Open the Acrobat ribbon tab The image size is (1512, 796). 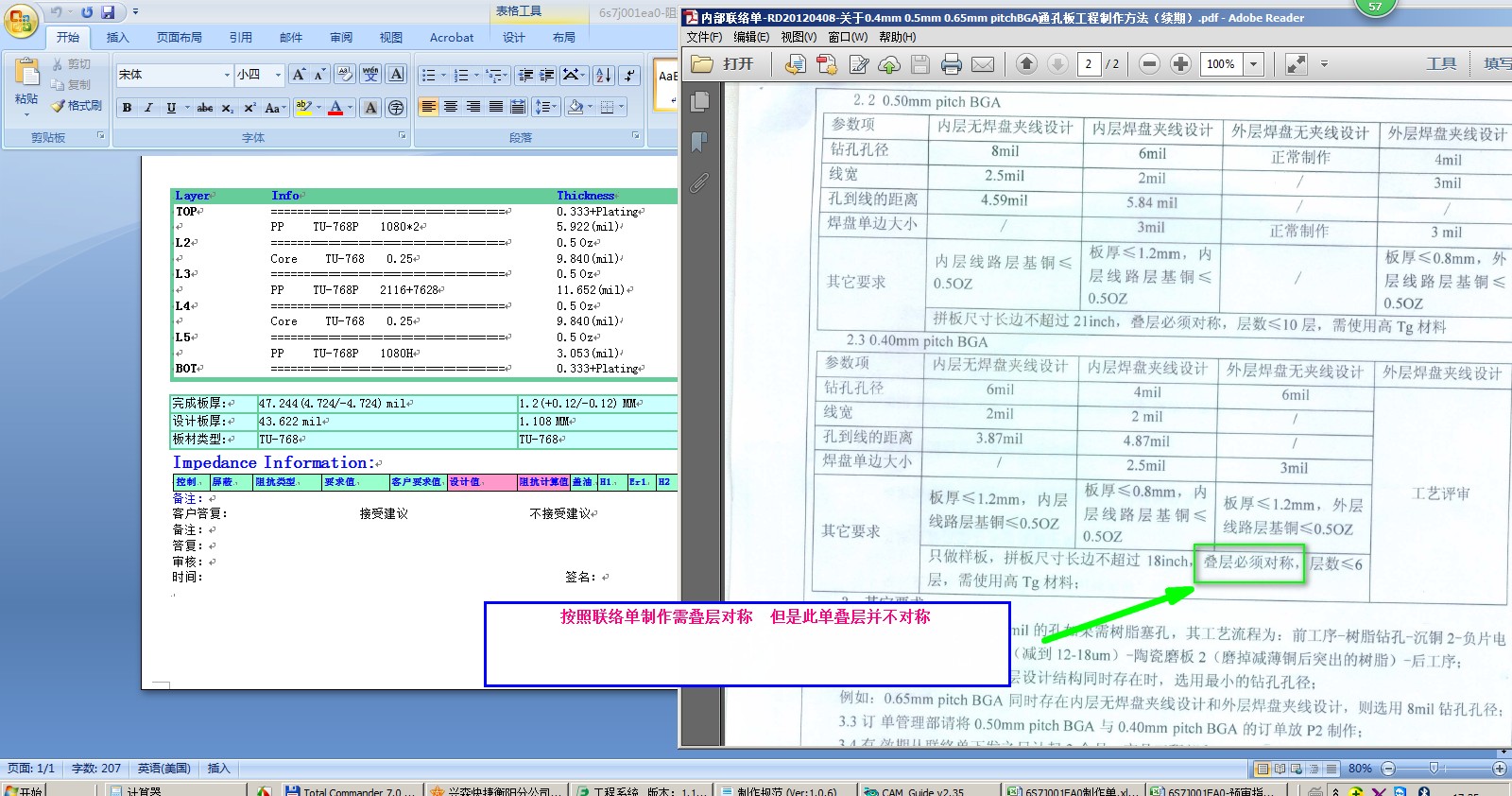tap(452, 38)
